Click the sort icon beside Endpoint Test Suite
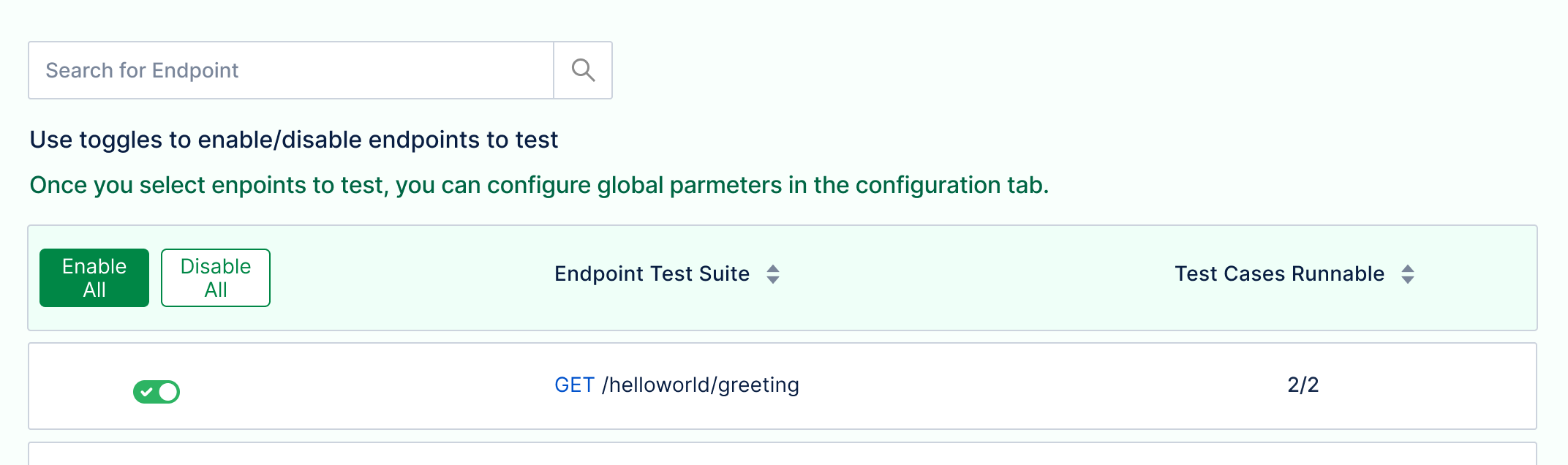Screen dimensions: 1568x465 click(x=772, y=274)
